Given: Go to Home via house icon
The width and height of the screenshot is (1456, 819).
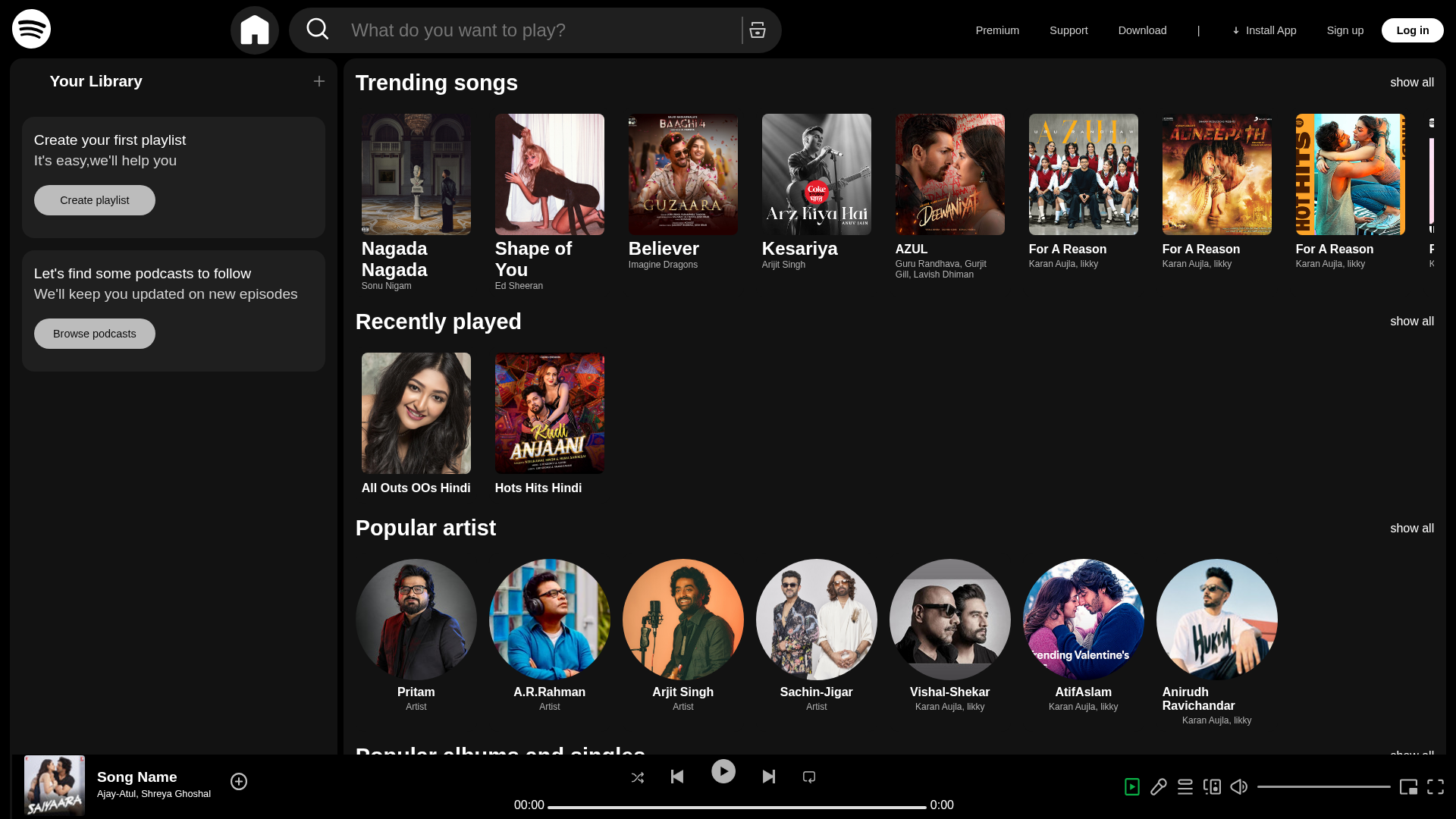Looking at the screenshot, I should click(255, 30).
